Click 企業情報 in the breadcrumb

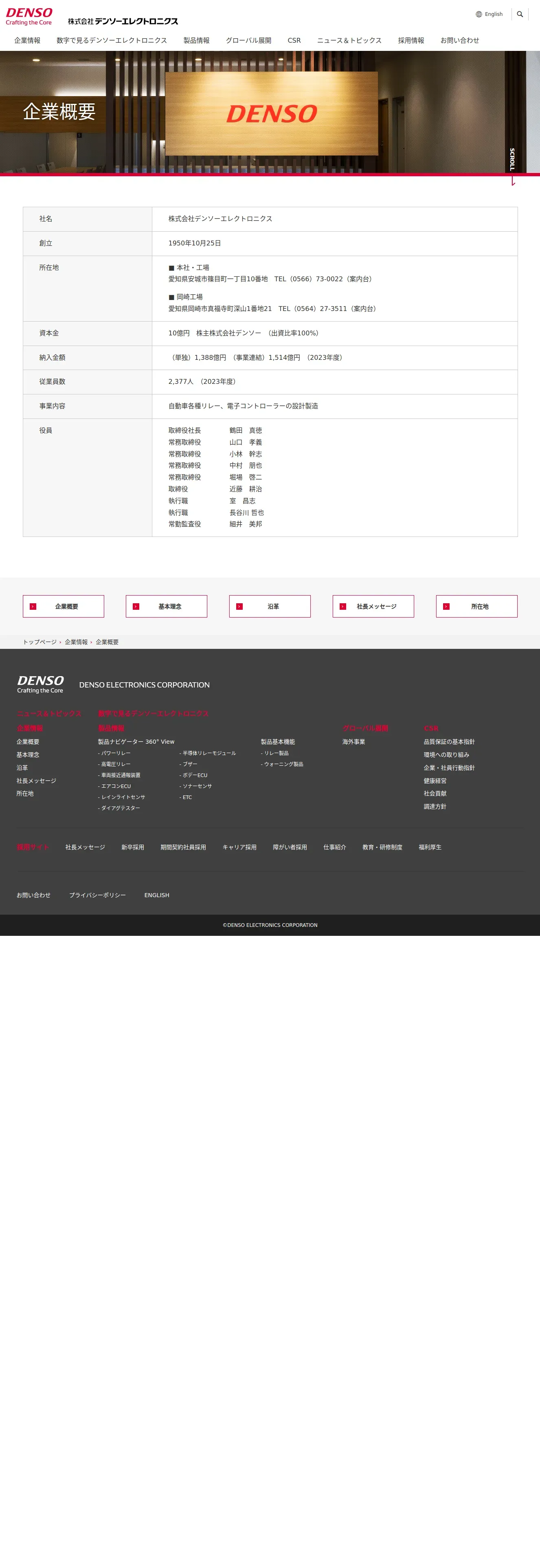click(76, 642)
